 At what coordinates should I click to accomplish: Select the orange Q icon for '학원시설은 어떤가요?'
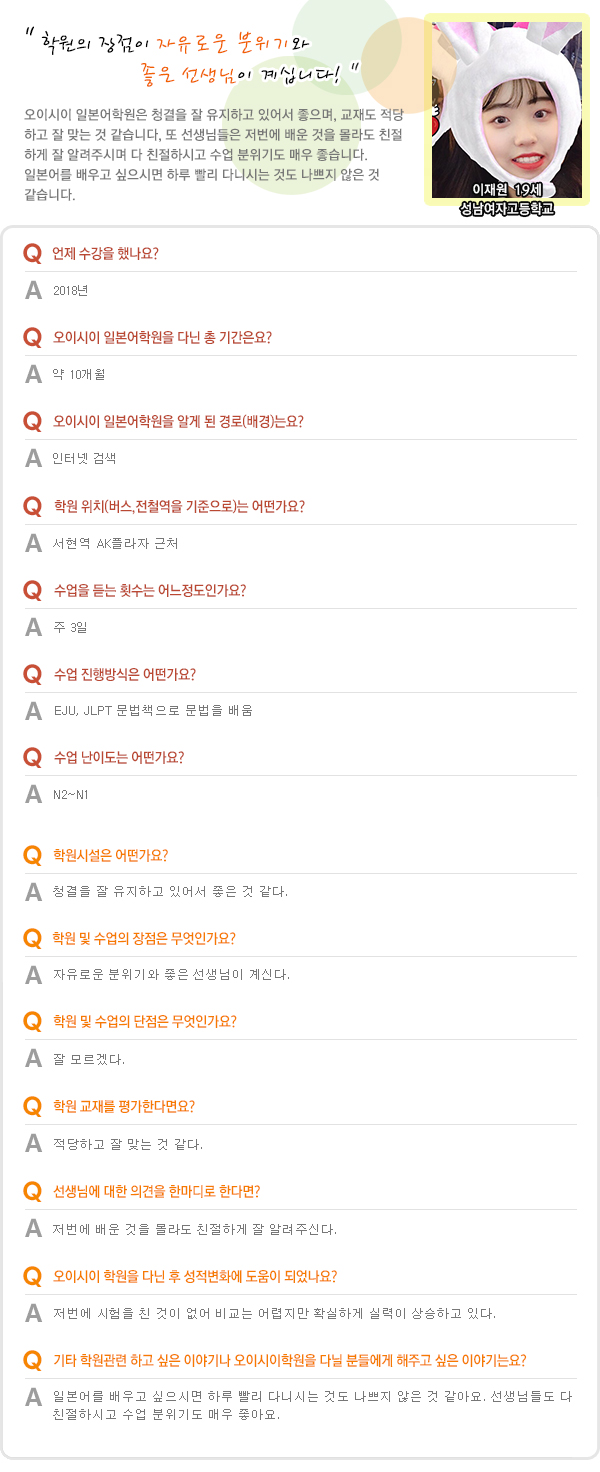coord(32,856)
